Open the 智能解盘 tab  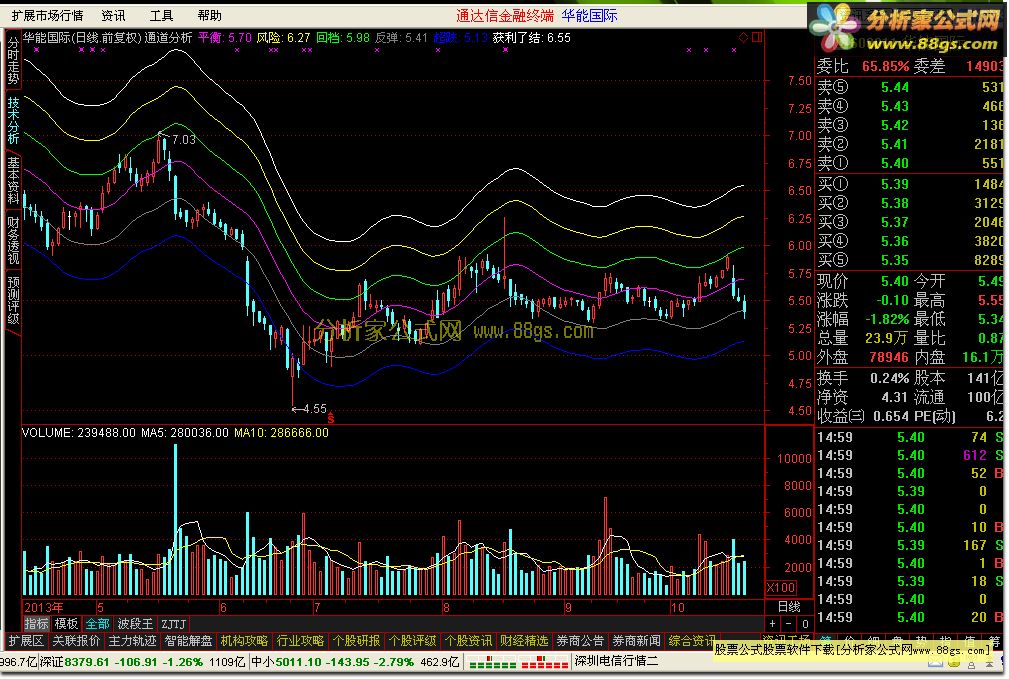pos(188,641)
